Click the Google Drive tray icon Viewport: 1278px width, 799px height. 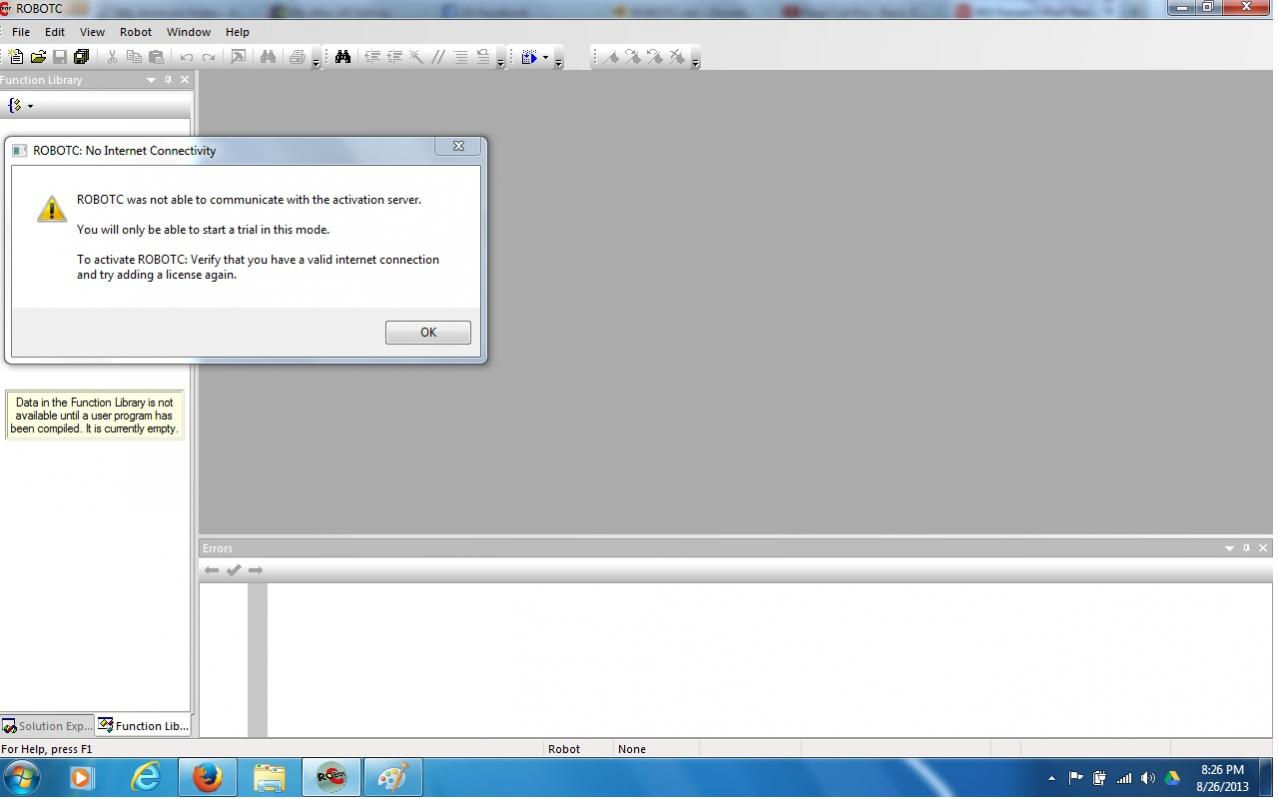point(1172,778)
